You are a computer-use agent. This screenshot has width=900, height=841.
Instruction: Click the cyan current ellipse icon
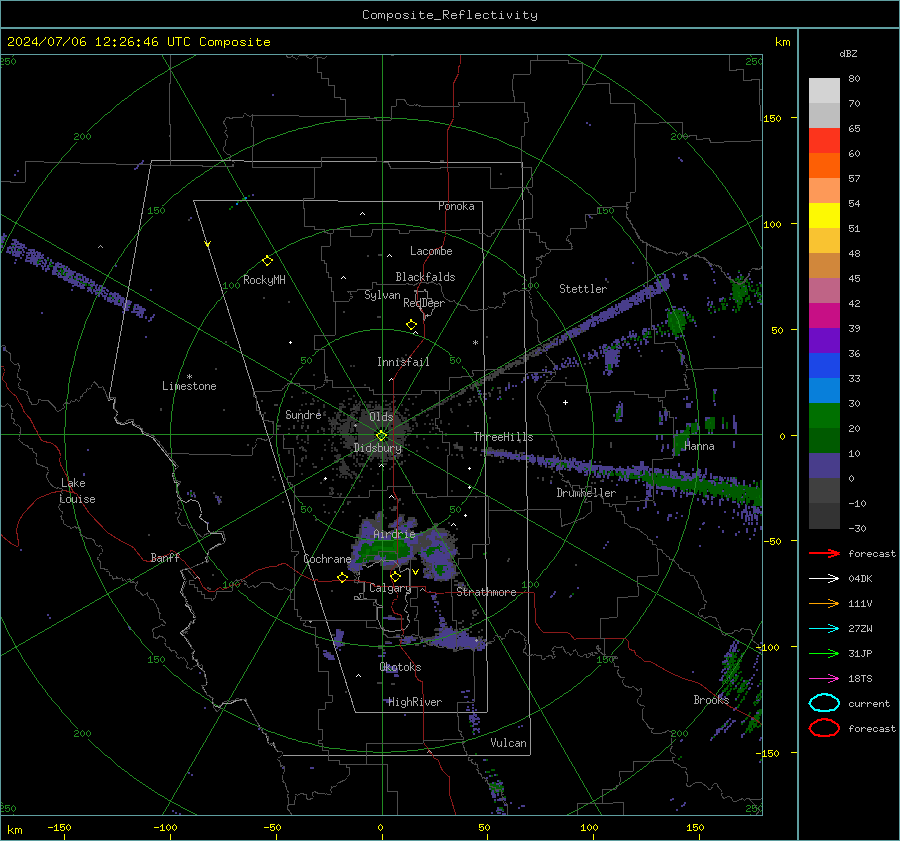(x=824, y=703)
